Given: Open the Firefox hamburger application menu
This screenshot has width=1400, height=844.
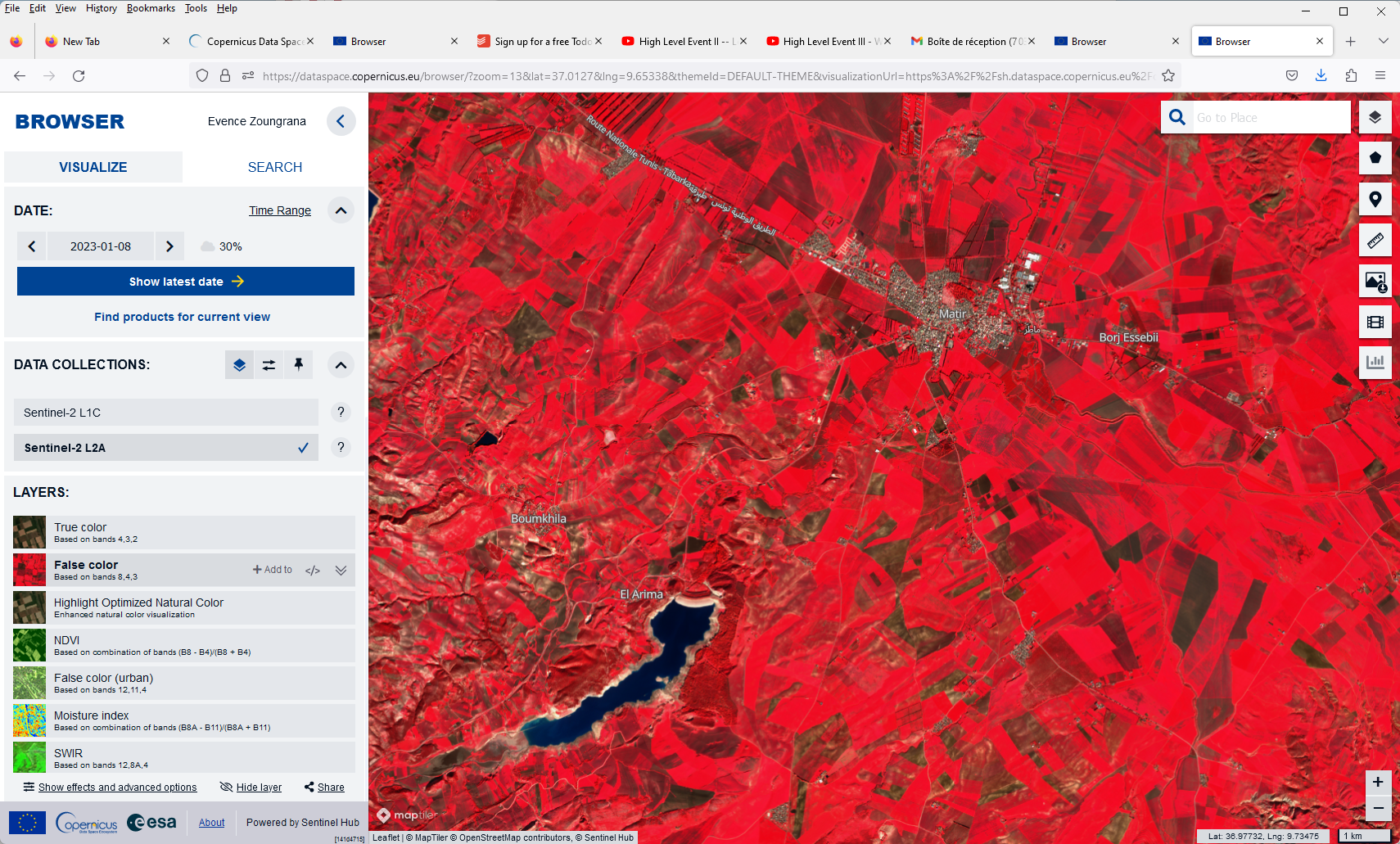Looking at the screenshot, I should pyautogui.click(x=1380, y=75).
